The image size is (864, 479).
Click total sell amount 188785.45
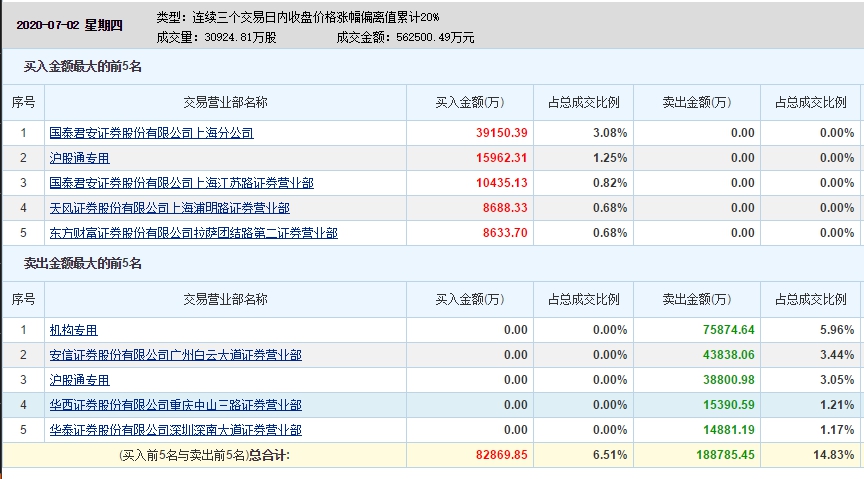pyautogui.click(x=724, y=455)
